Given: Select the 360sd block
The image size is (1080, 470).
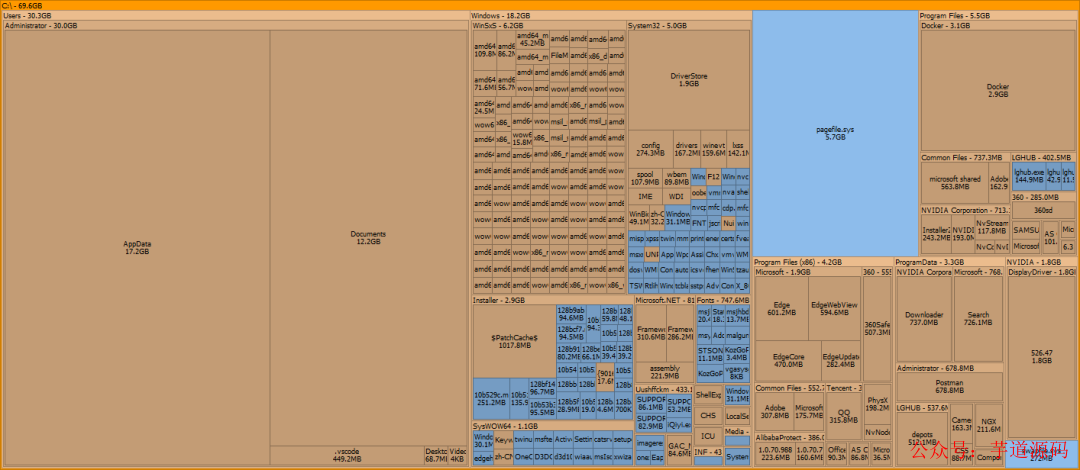Looking at the screenshot, I should [1043, 209].
